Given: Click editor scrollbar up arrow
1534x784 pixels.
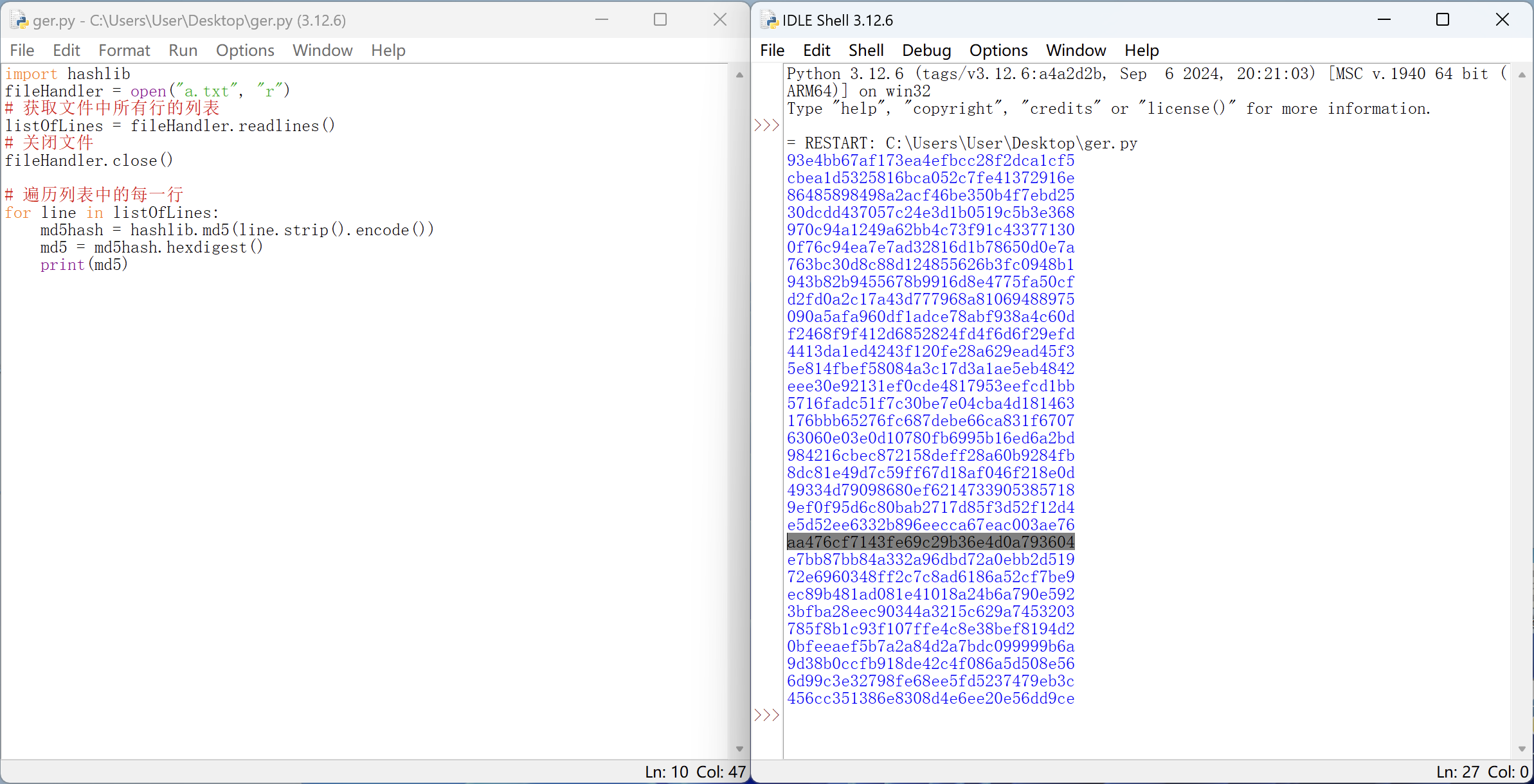Looking at the screenshot, I should point(739,75).
